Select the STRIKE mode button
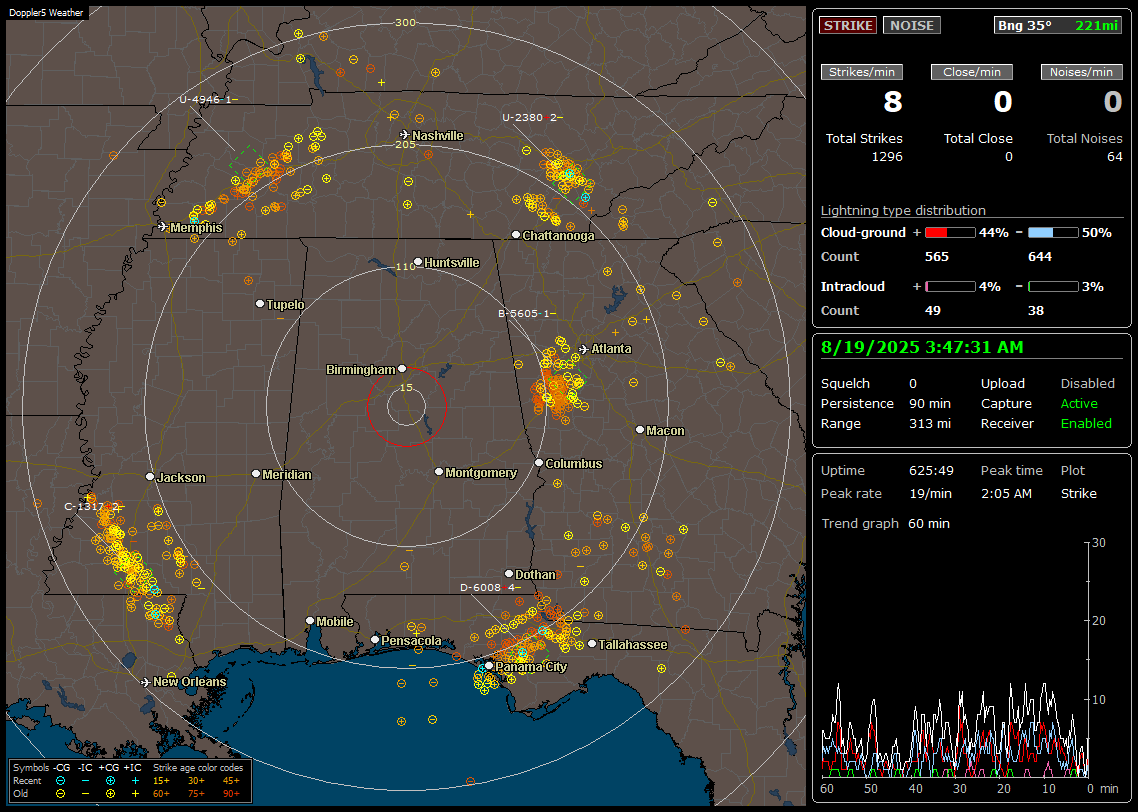 click(848, 25)
